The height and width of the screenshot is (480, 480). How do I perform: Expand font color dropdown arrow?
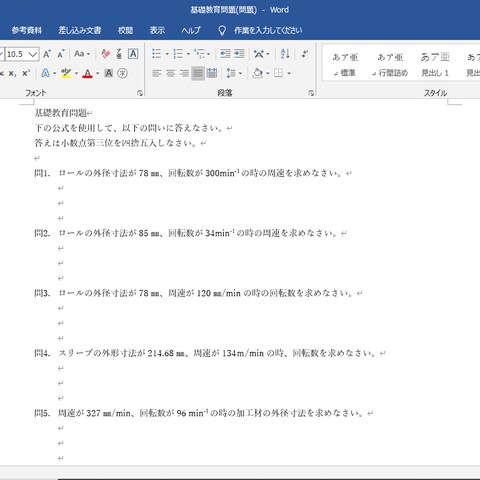pos(98,73)
